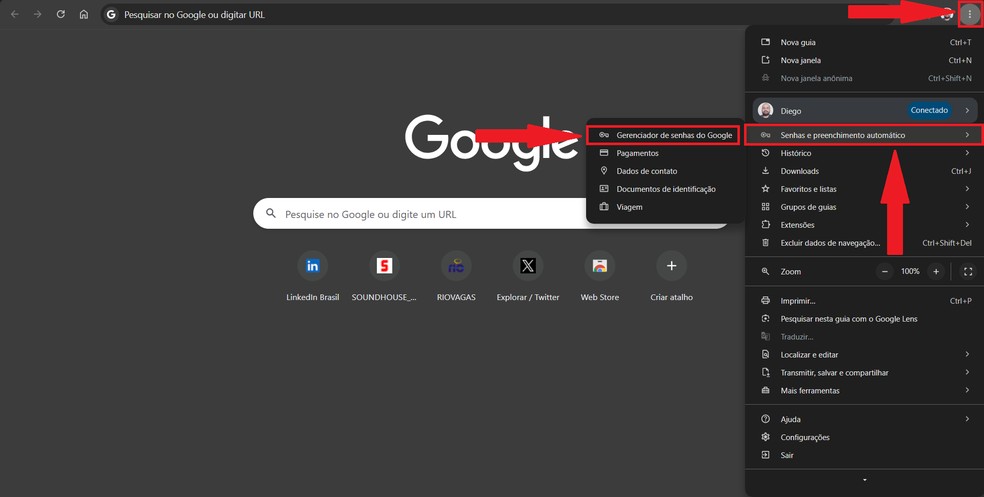This screenshot has height=497, width=984.
Task: Open Configurações from the menu
Action: tap(865, 437)
